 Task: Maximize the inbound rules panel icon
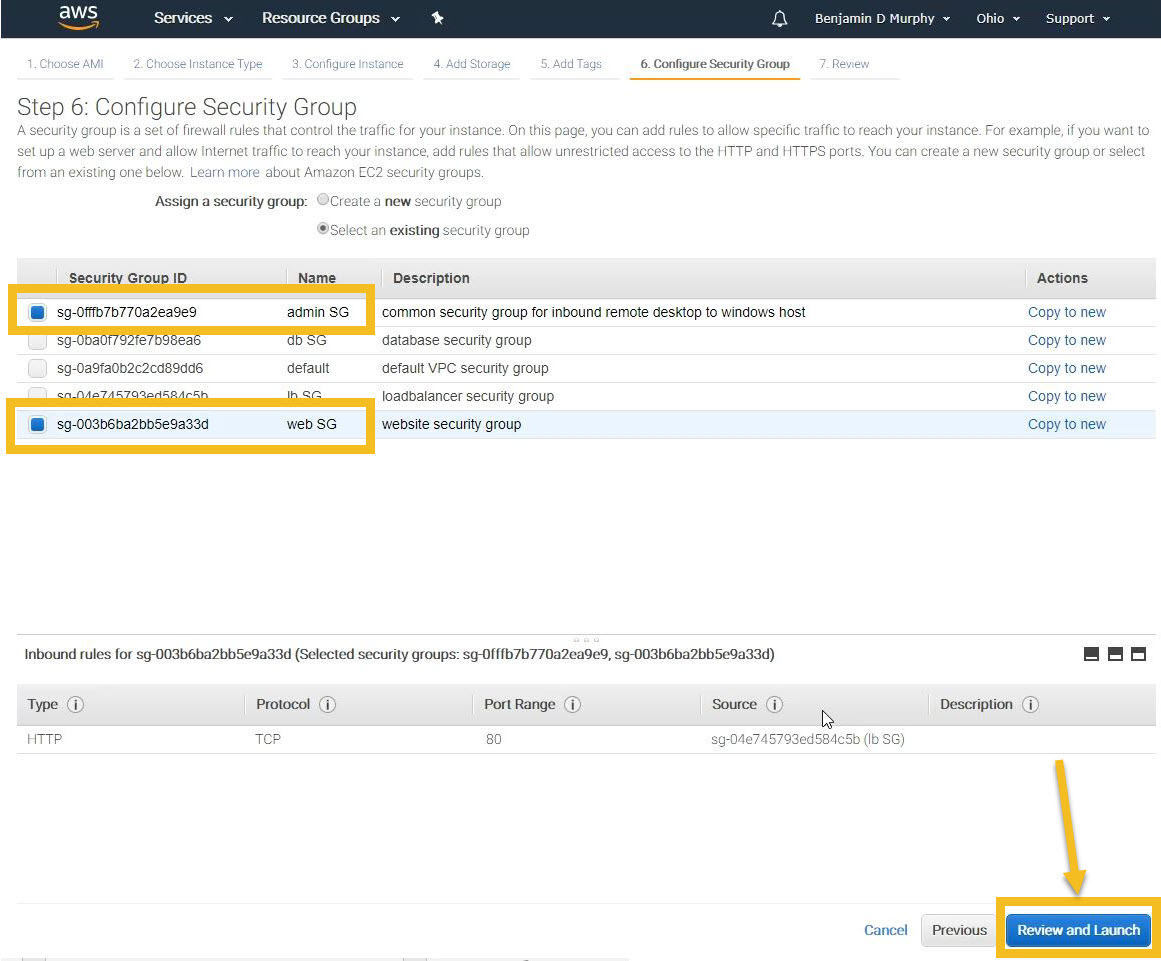[x=1139, y=654]
